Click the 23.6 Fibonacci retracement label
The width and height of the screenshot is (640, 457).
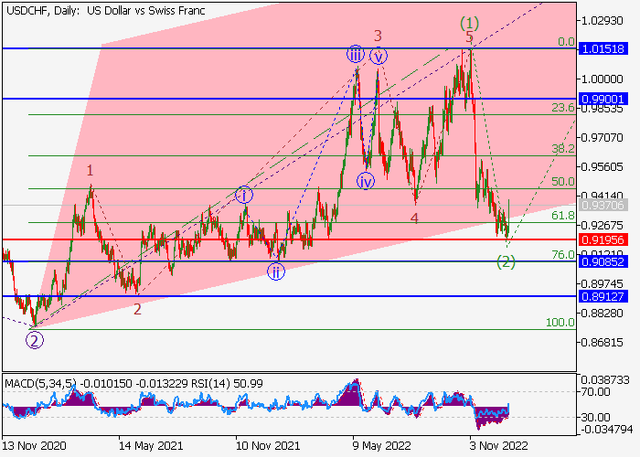coord(562,108)
